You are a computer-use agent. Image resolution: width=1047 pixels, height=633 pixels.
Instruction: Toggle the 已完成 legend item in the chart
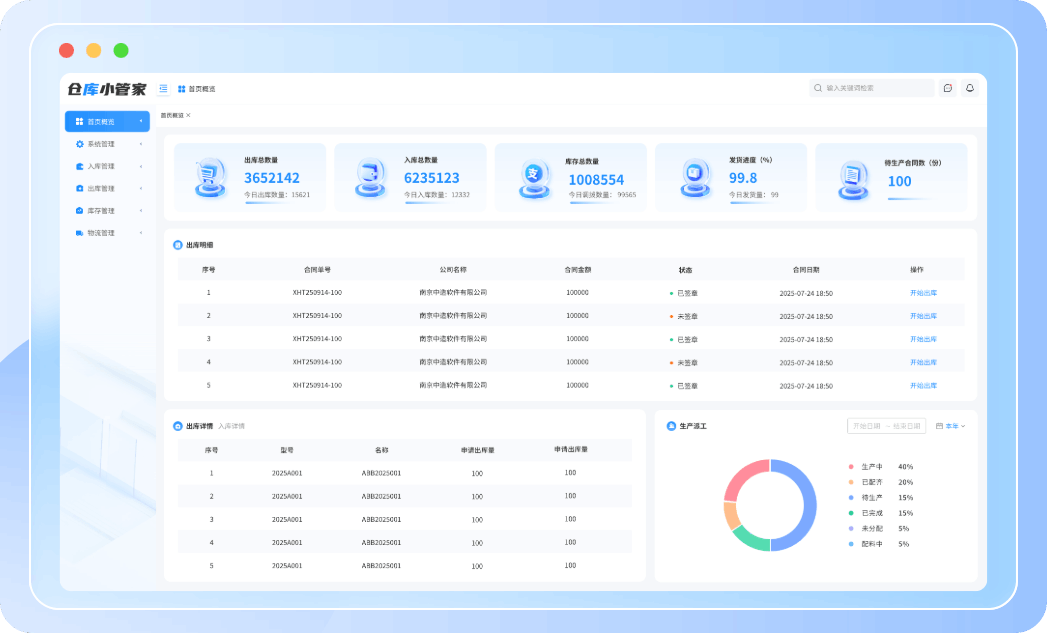(868, 513)
